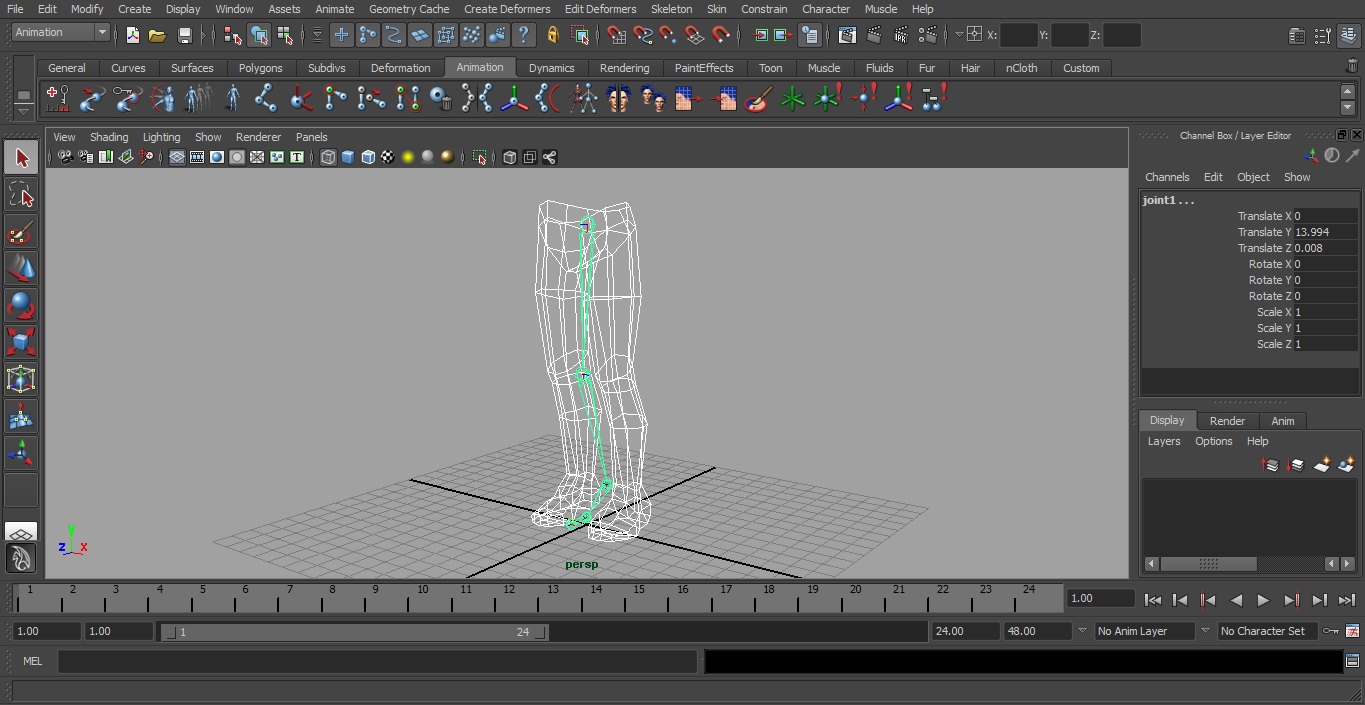
Task: Pick the Soft Modification tool
Action: [21, 416]
